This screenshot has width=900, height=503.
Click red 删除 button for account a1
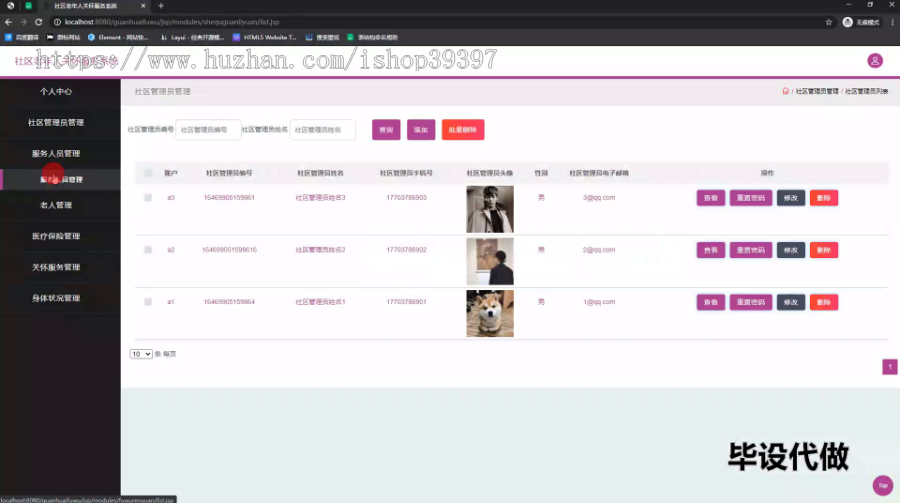coord(824,303)
